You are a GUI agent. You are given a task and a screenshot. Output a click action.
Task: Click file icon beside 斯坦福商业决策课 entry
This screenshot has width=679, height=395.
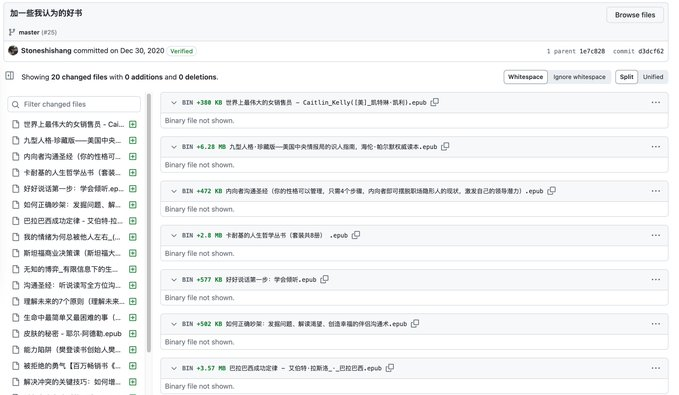16,253
